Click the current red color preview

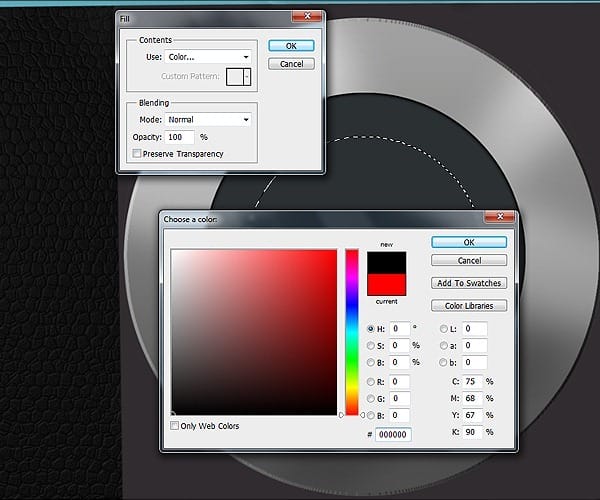point(386,284)
